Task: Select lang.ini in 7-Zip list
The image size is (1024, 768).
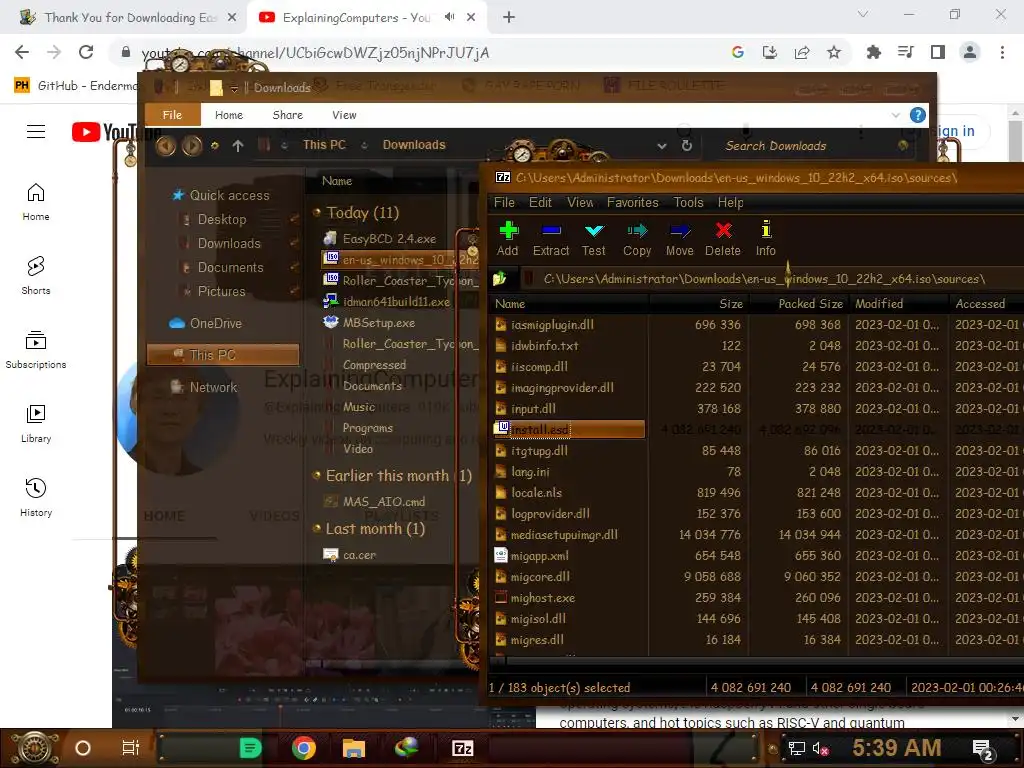Action: tap(530, 472)
